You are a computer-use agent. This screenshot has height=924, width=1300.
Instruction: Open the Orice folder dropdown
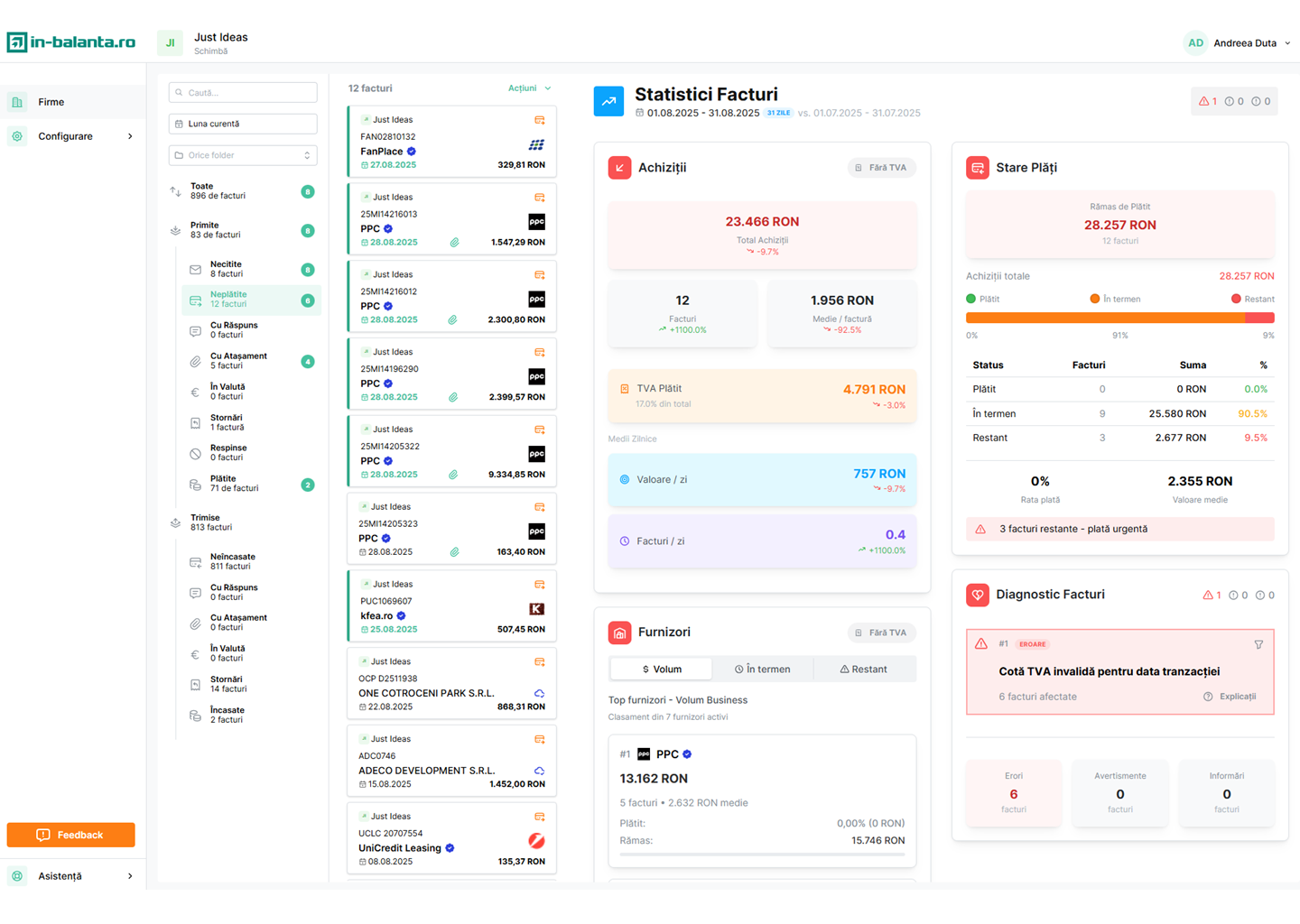tap(243, 155)
